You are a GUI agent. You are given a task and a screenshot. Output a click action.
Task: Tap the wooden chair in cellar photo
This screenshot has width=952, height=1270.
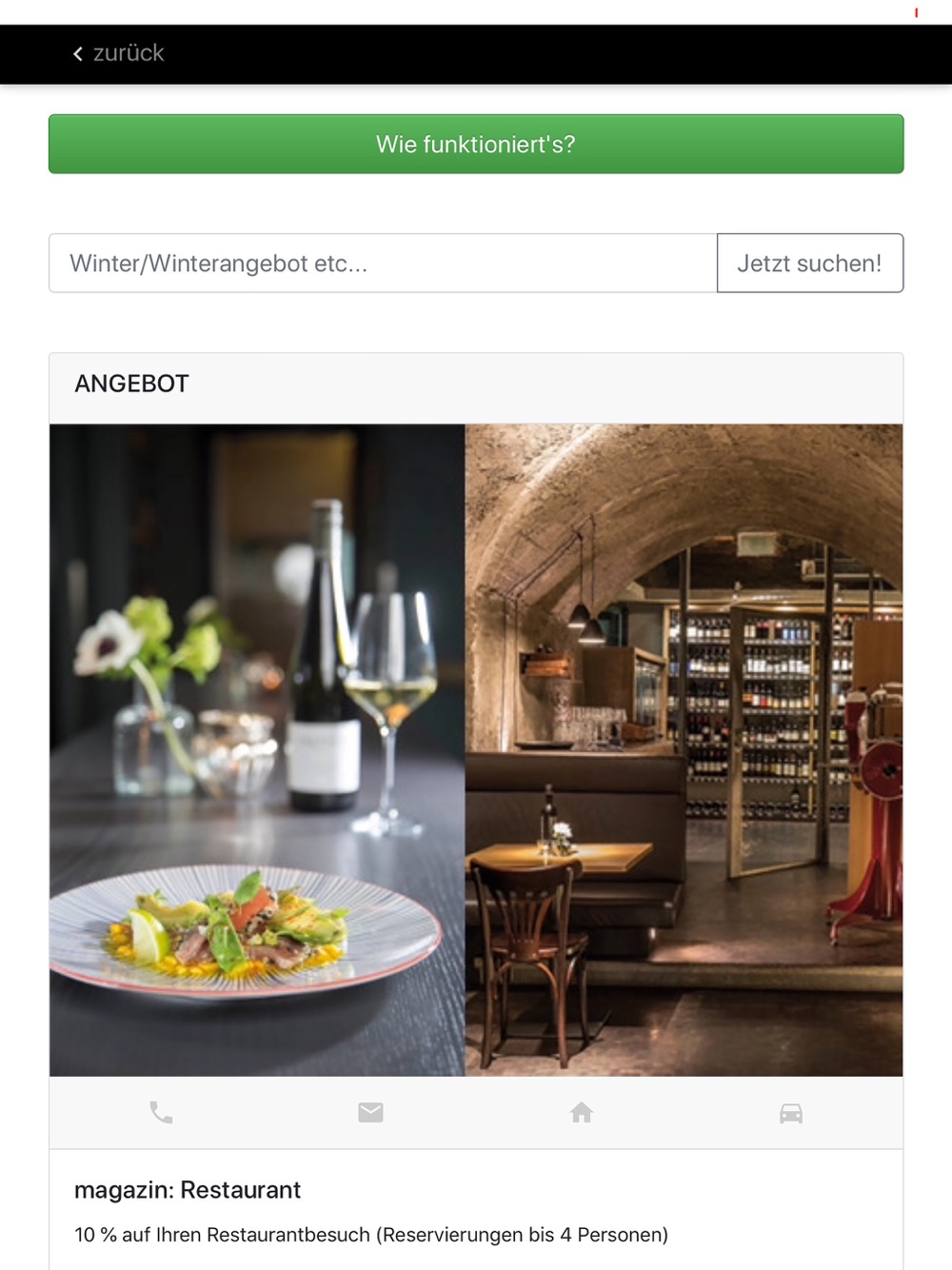pos(525,962)
